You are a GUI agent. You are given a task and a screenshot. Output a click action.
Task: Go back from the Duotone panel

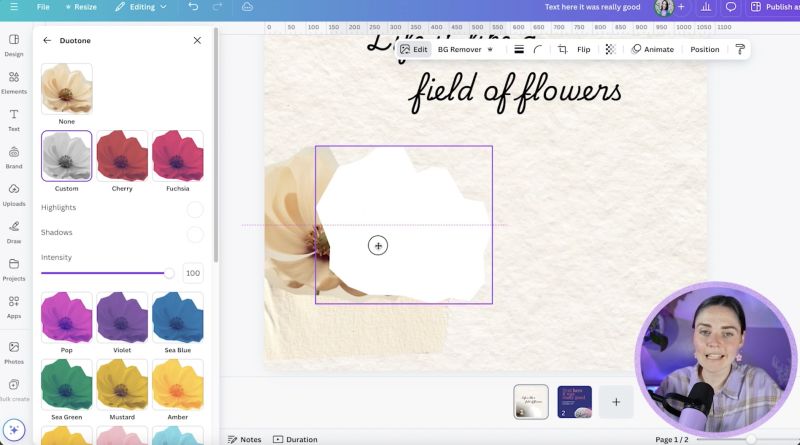[x=47, y=40]
